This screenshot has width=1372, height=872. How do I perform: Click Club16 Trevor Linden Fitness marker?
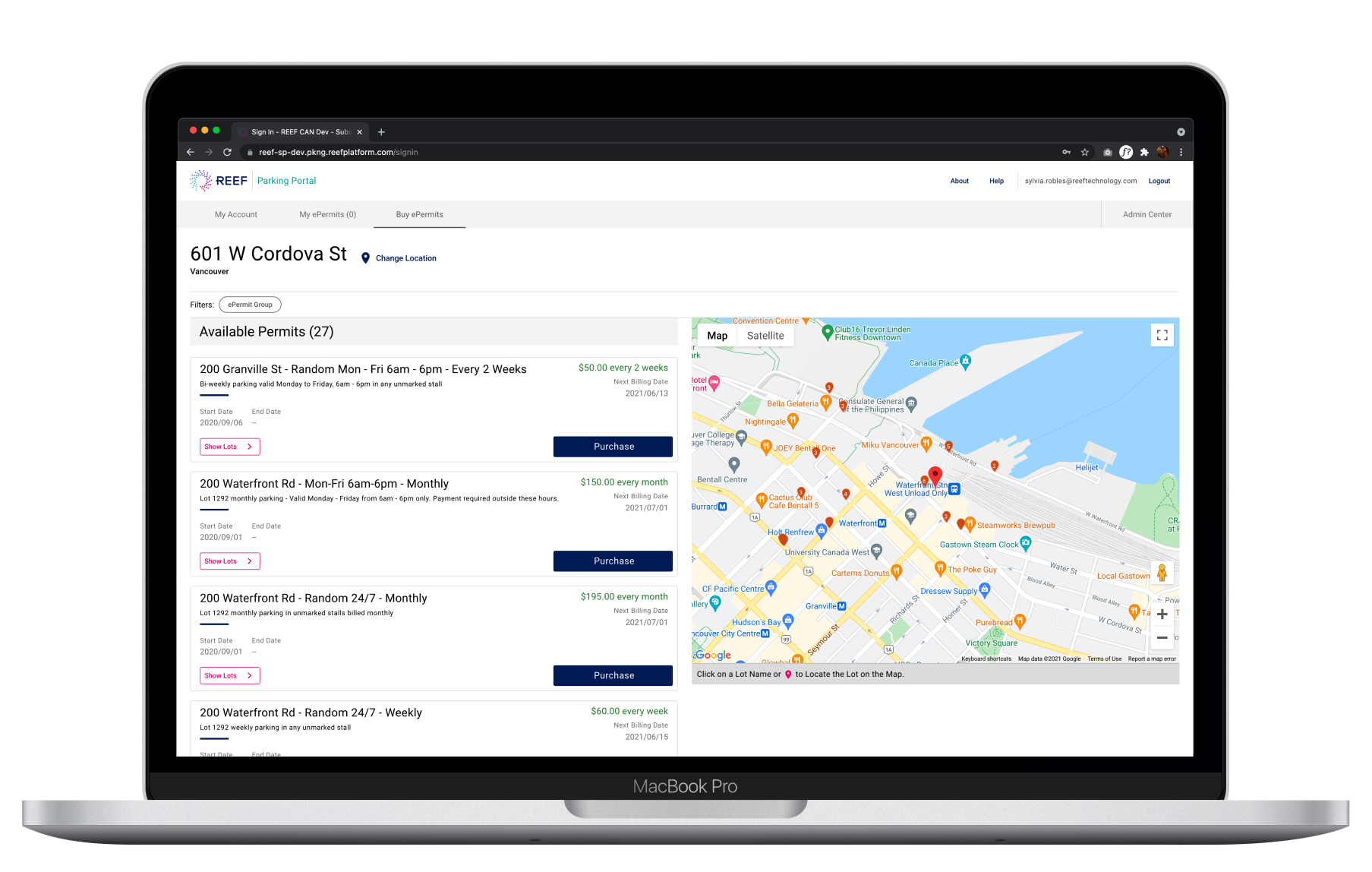(828, 332)
